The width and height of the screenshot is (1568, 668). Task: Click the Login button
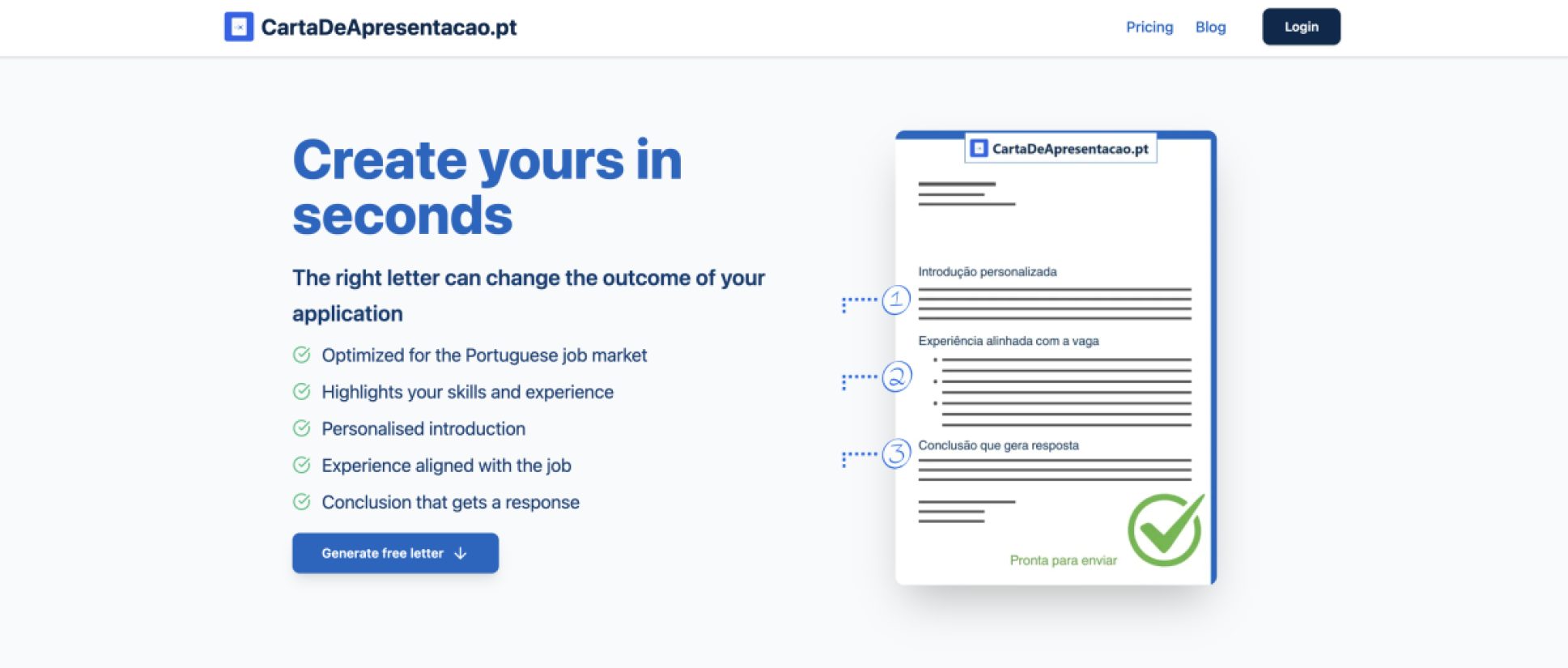[1301, 27]
